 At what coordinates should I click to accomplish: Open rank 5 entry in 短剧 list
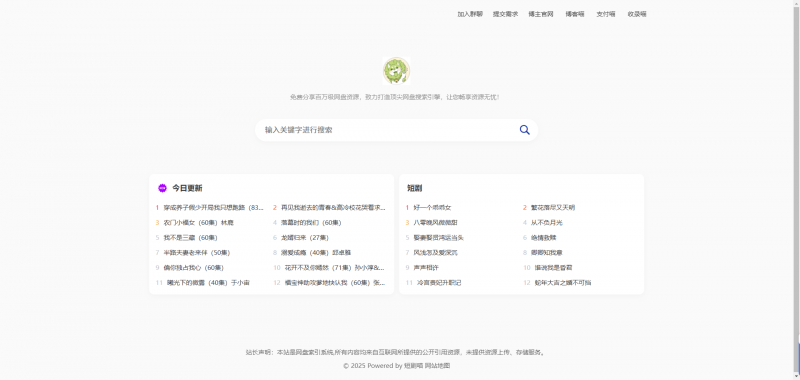tap(438, 238)
